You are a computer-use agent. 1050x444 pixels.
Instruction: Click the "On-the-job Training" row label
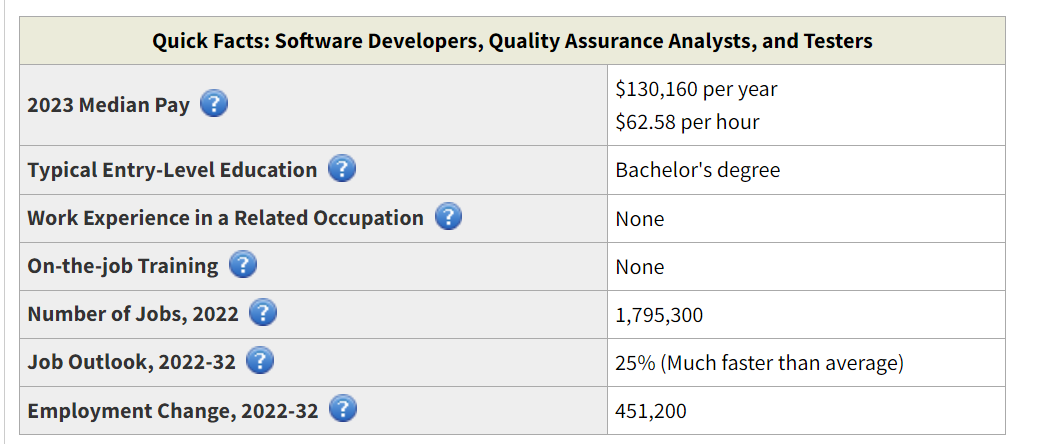tap(122, 266)
